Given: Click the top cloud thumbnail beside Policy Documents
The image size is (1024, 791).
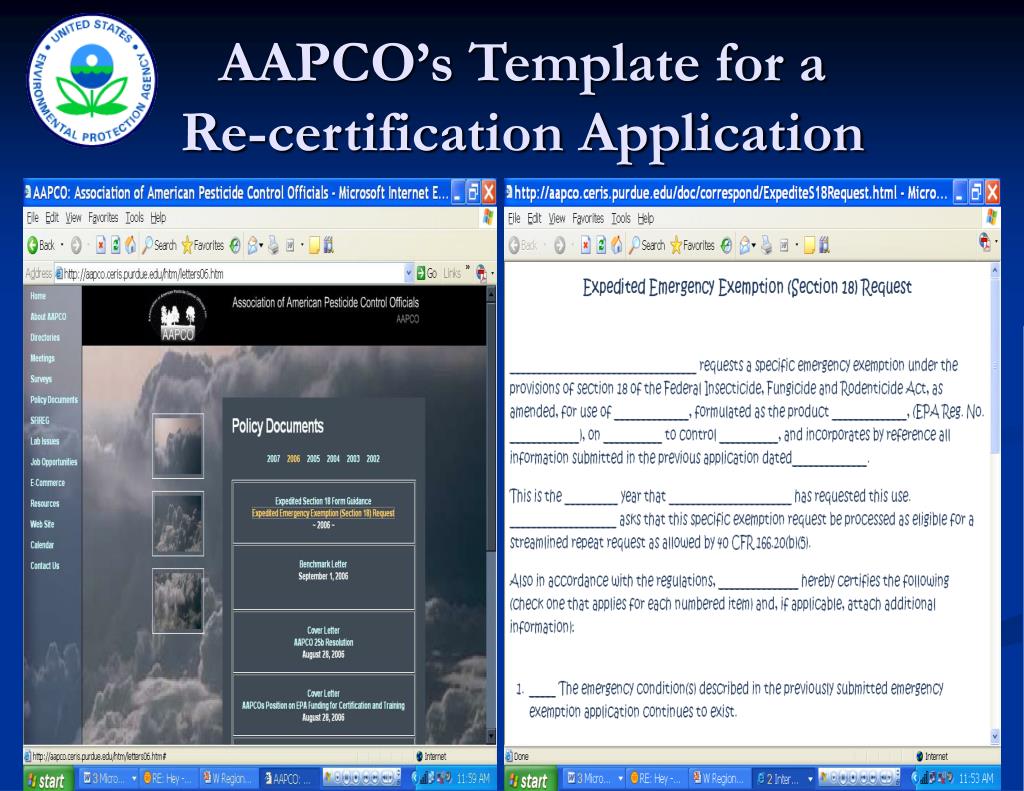Looking at the screenshot, I should (178, 446).
